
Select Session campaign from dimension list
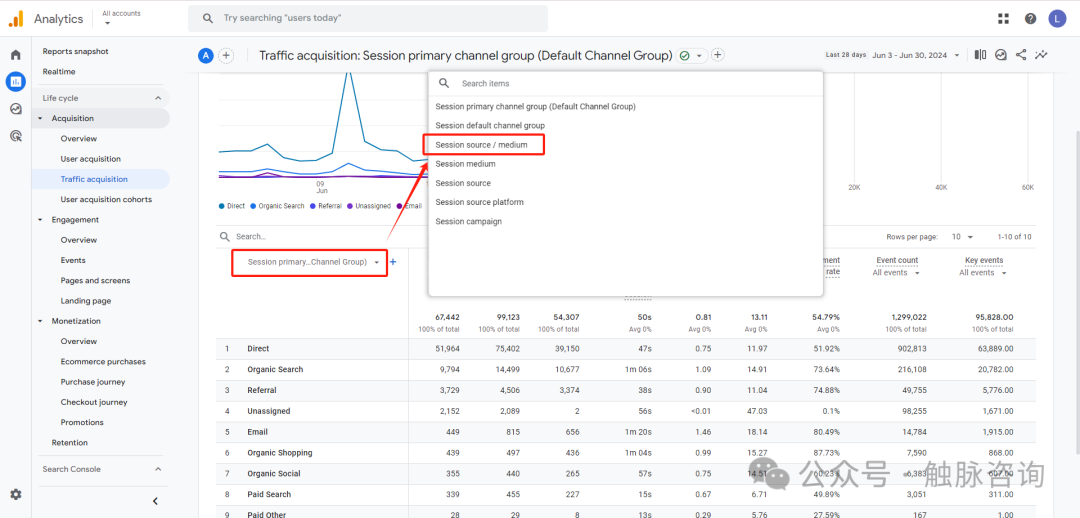coord(468,221)
